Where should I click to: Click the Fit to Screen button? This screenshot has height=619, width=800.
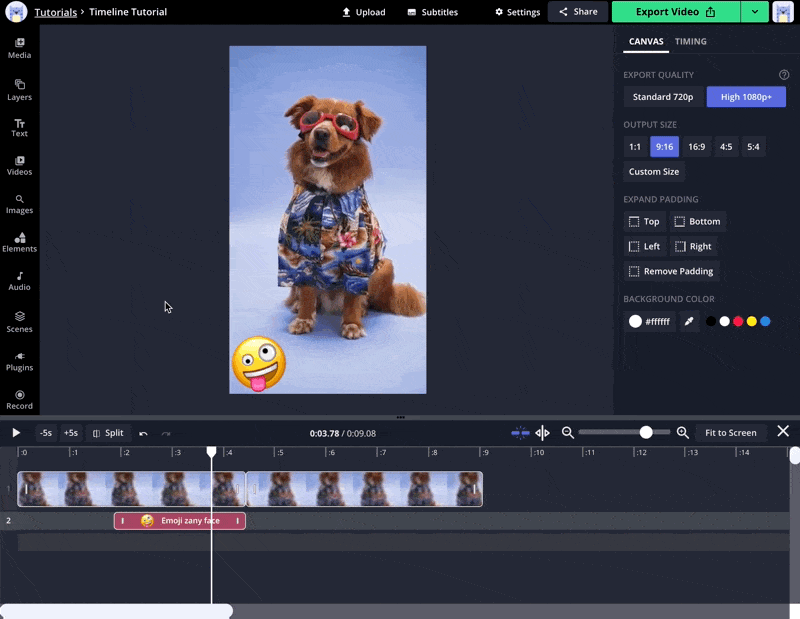coord(730,433)
